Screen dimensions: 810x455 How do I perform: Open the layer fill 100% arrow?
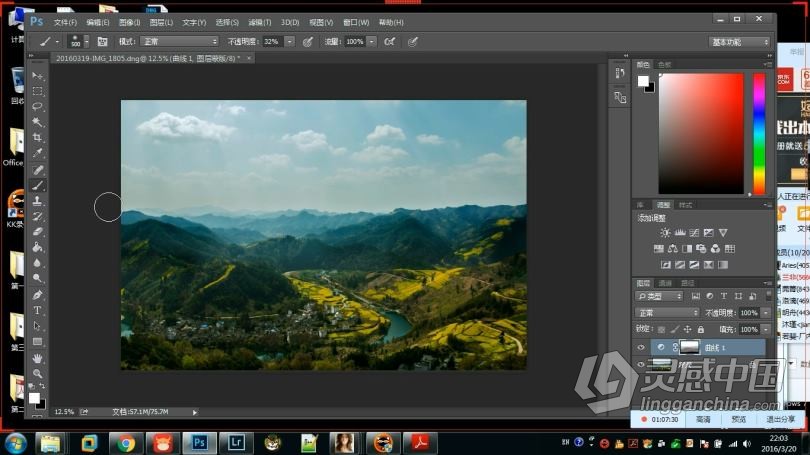pyautogui.click(x=766, y=330)
